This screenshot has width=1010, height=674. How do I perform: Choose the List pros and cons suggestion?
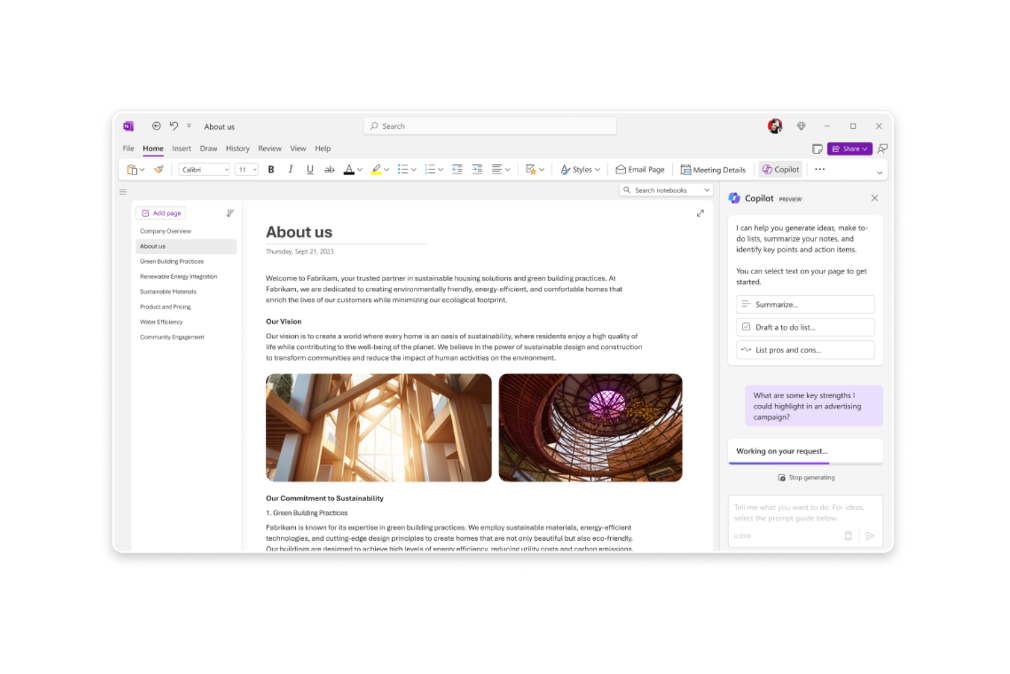[x=805, y=350]
